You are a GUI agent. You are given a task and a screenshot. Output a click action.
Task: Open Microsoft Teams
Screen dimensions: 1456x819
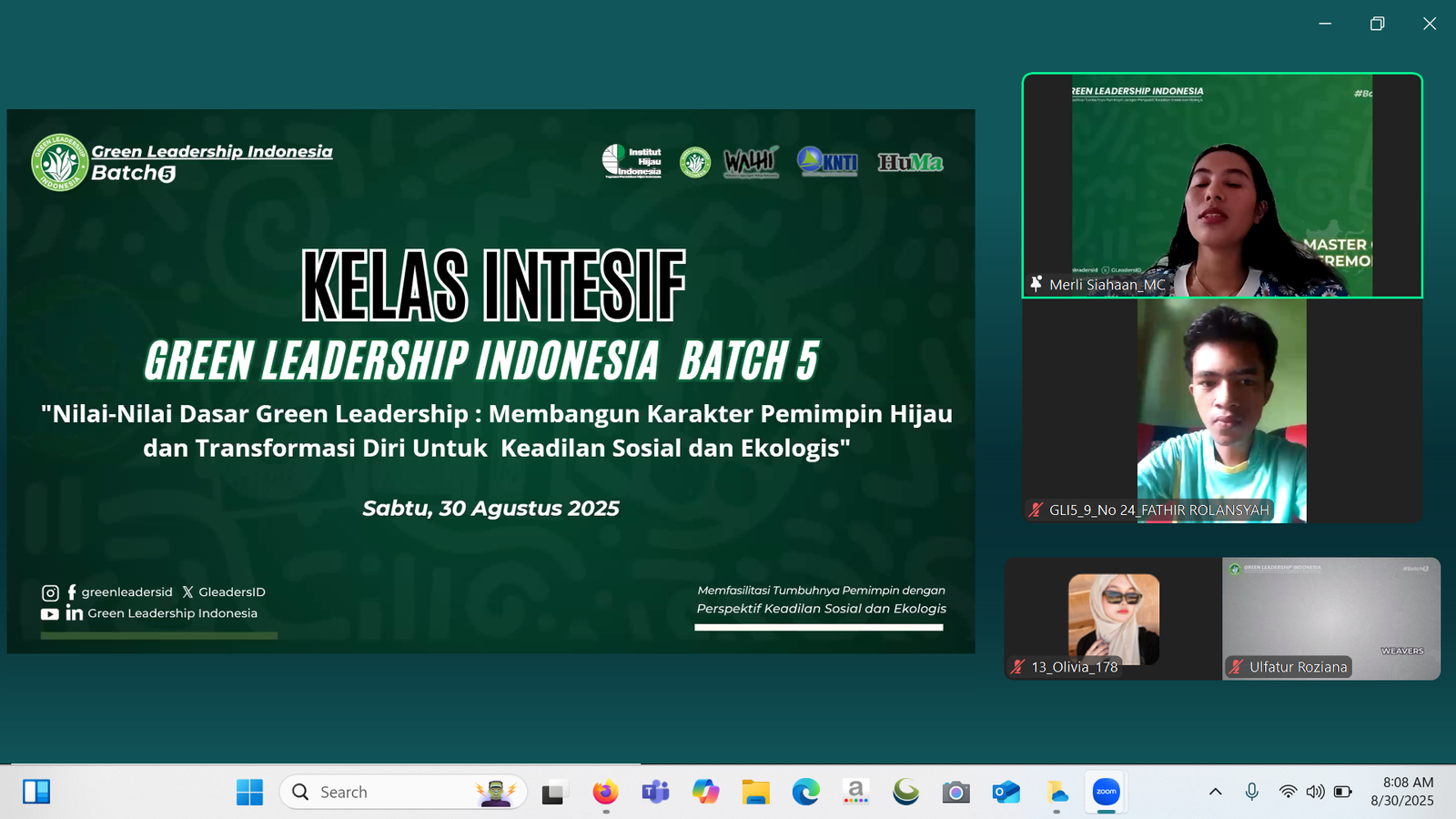pos(655,792)
